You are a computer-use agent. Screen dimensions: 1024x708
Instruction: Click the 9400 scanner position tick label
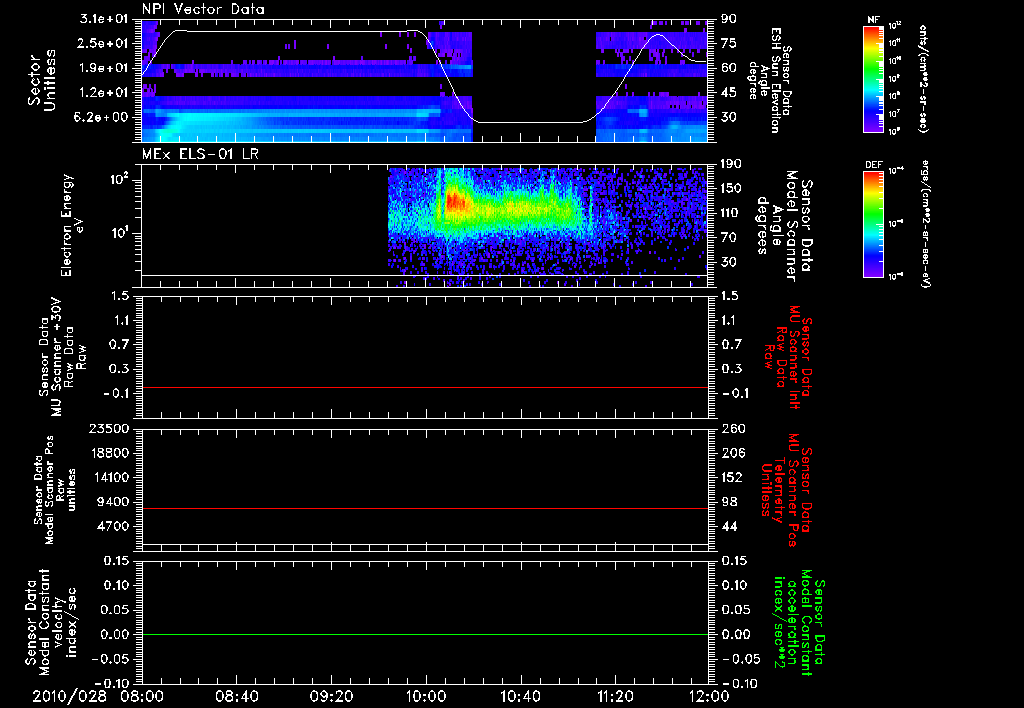(x=114, y=502)
